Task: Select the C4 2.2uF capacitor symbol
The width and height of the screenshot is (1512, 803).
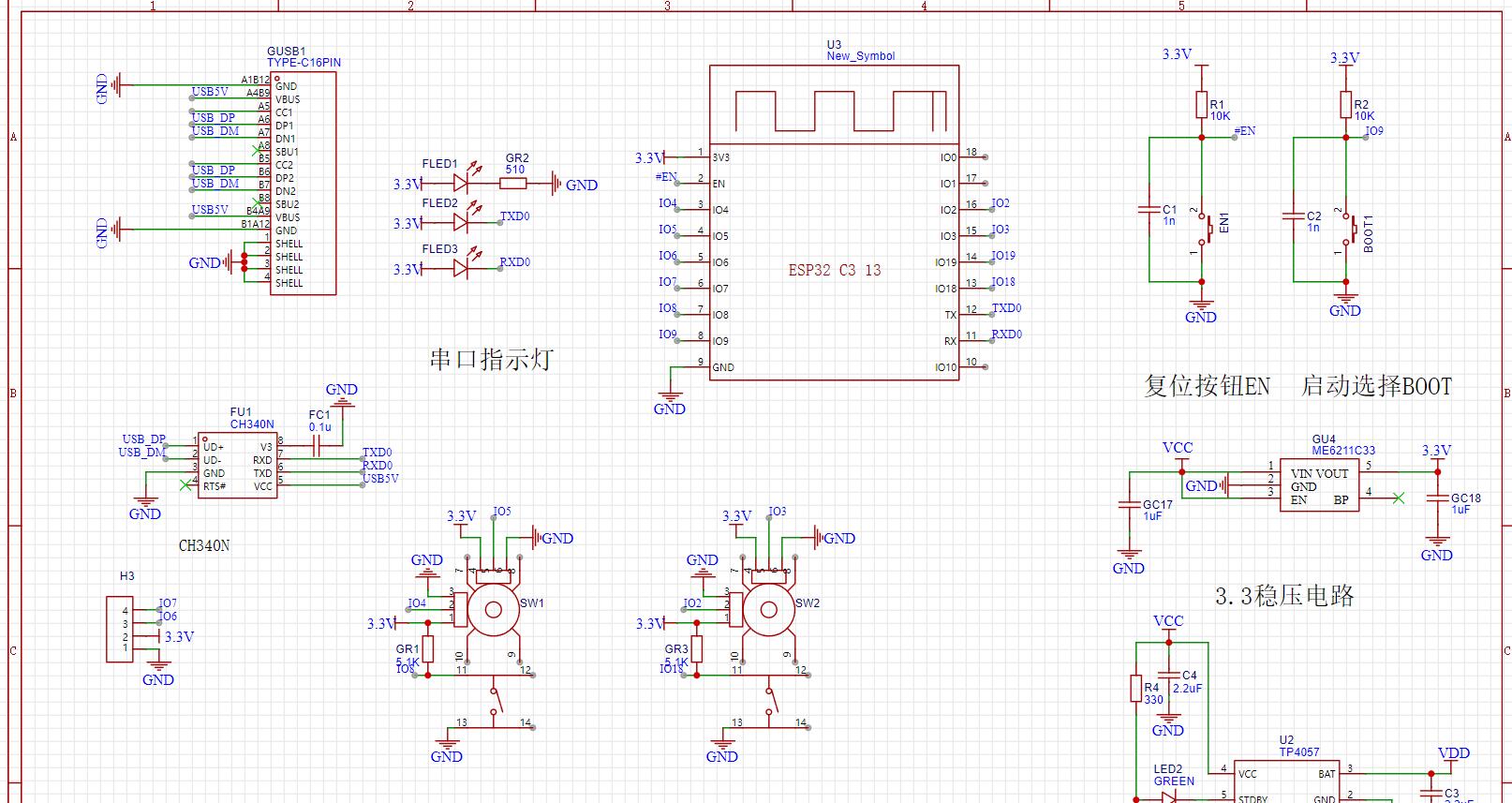Action: click(x=1168, y=675)
